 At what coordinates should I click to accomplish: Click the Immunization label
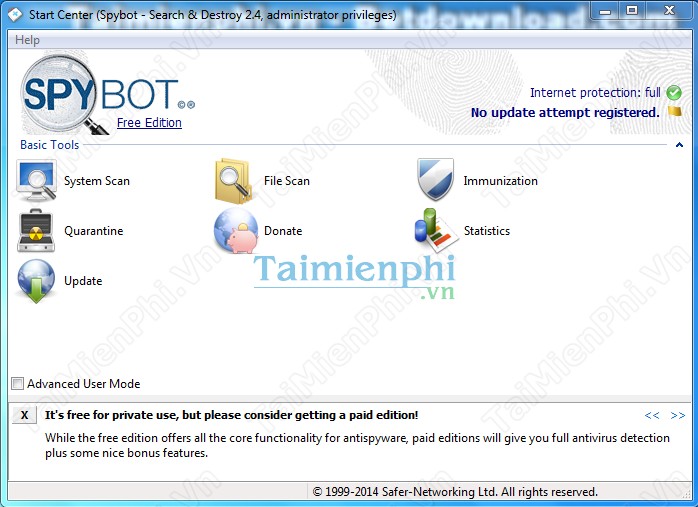pyautogui.click(x=500, y=181)
